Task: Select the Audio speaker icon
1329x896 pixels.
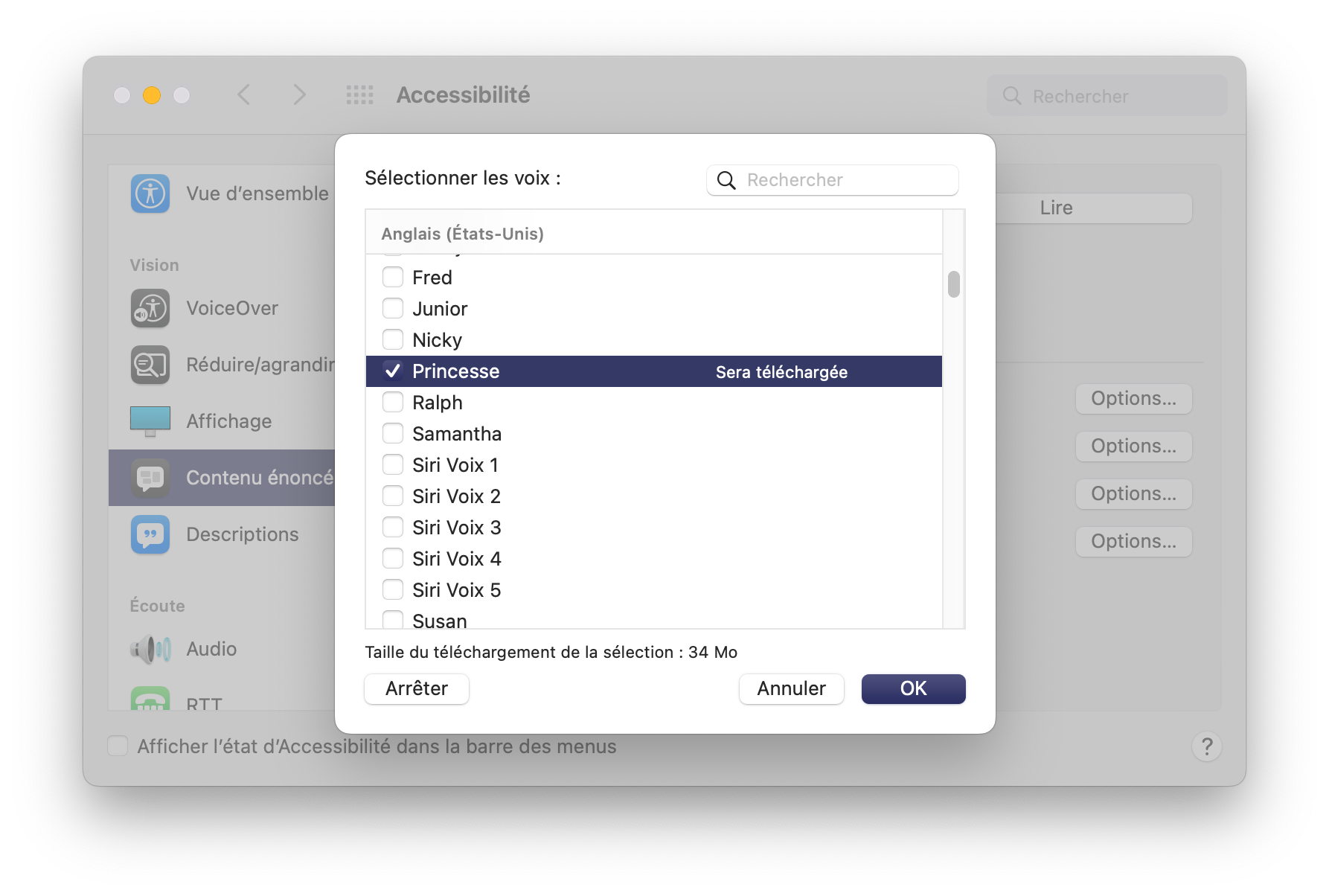Action: (150, 649)
